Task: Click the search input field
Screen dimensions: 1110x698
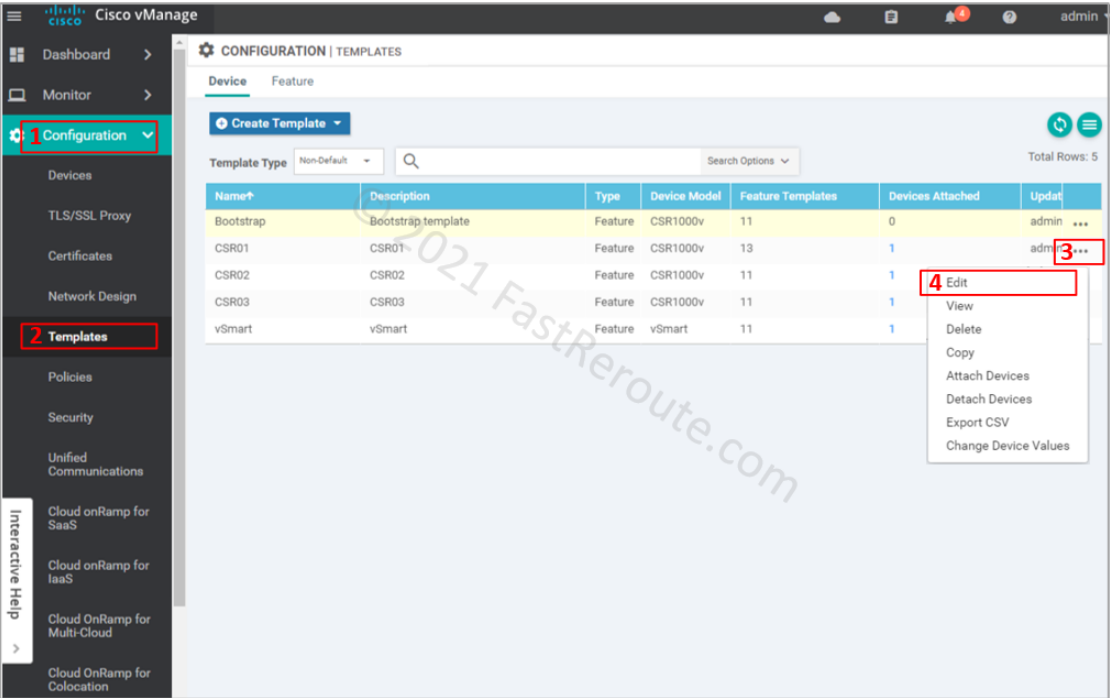Action: coord(550,160)
